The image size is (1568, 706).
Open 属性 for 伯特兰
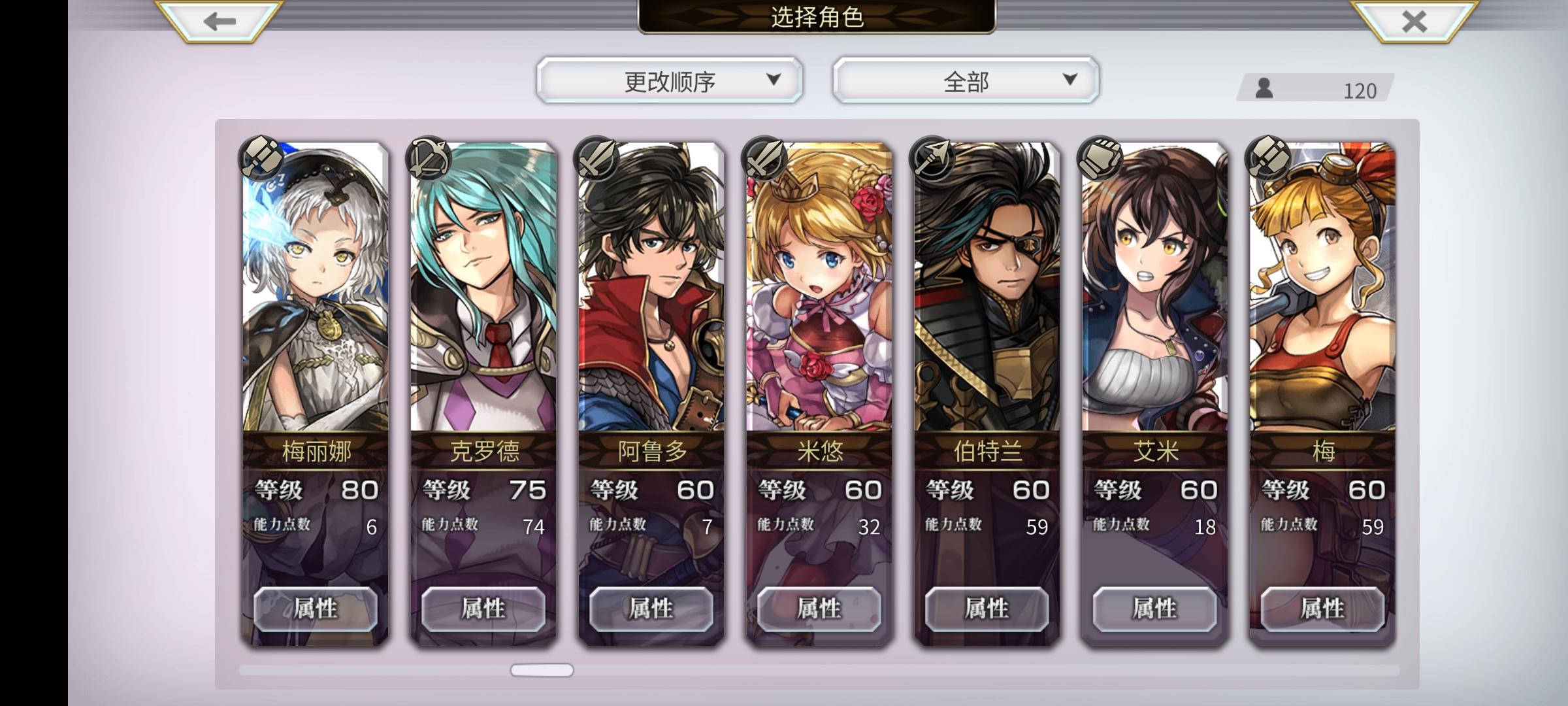pos(987,609)
